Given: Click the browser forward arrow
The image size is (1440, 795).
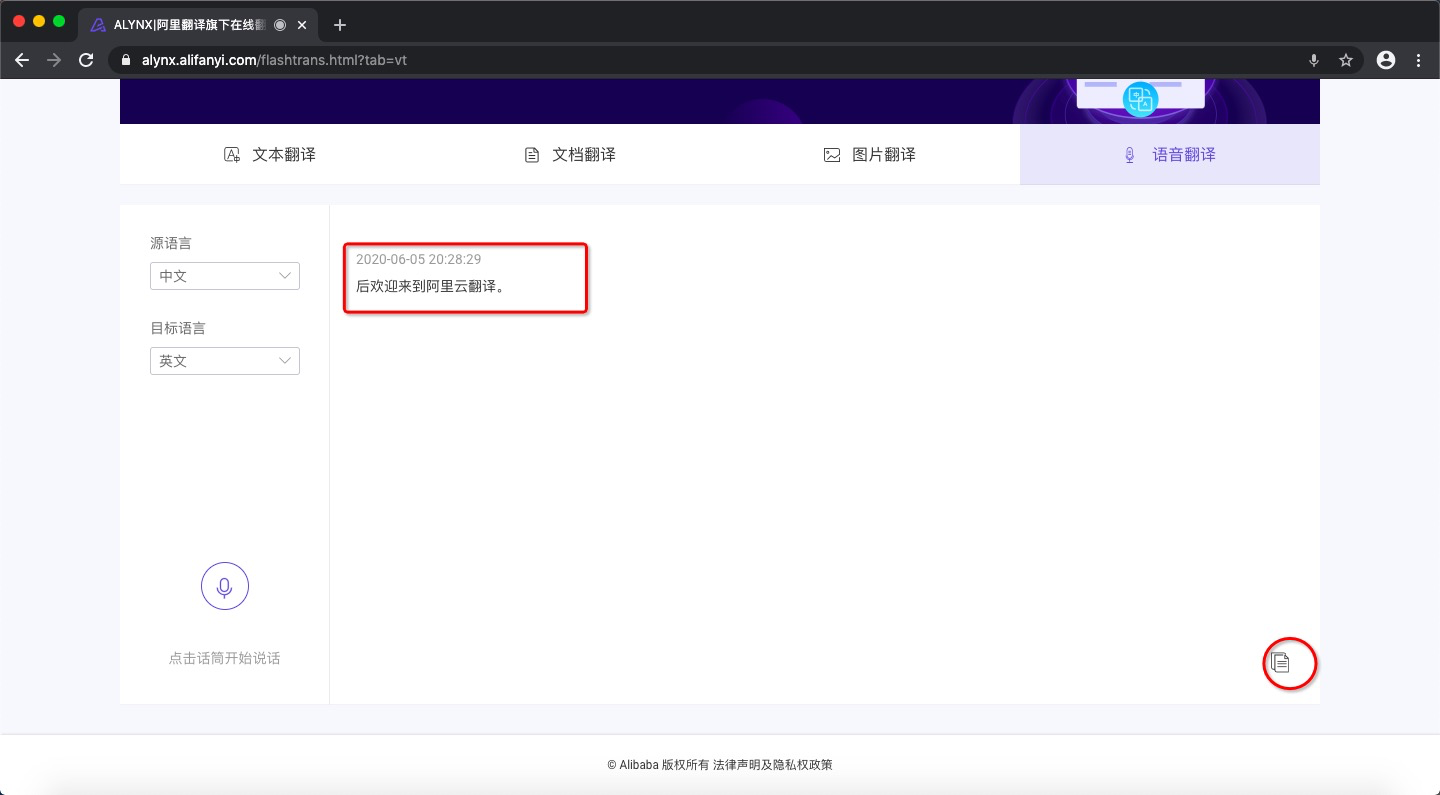Looking at the screenshot, I should [54, 60].
